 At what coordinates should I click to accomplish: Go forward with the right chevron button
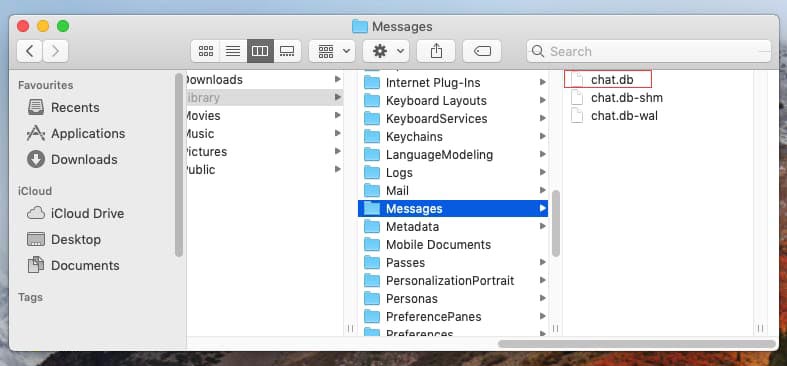(x=55, y=51)
